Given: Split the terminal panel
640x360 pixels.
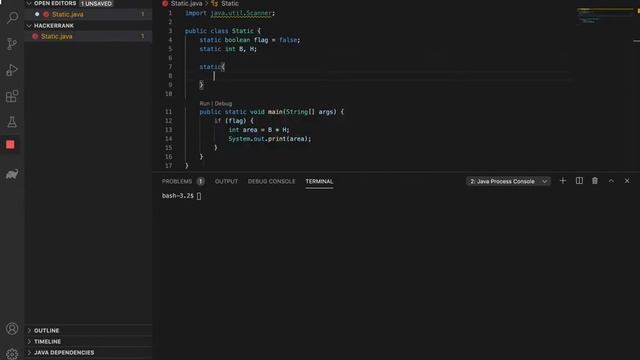Looking at the screenshot, I should [579, 181].
